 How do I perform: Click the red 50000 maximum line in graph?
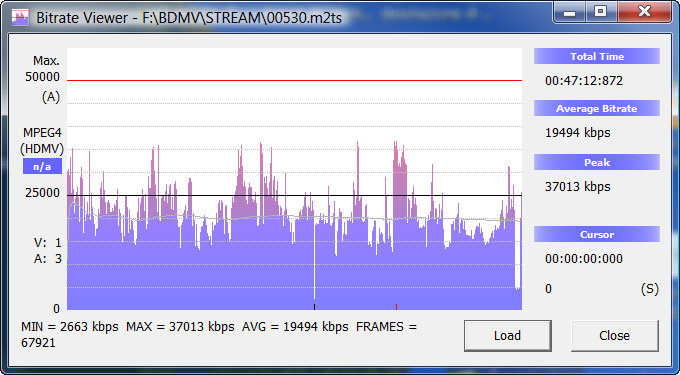pos(294,80)
